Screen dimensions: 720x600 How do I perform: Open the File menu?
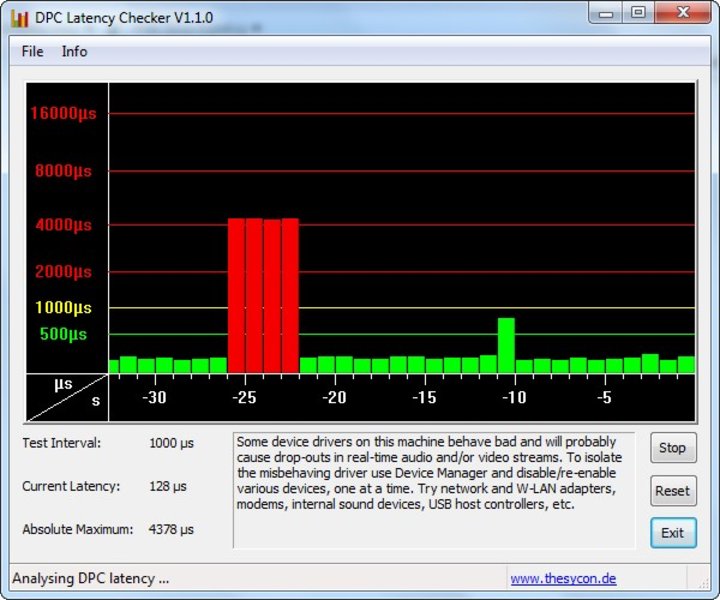click(32, 51)
